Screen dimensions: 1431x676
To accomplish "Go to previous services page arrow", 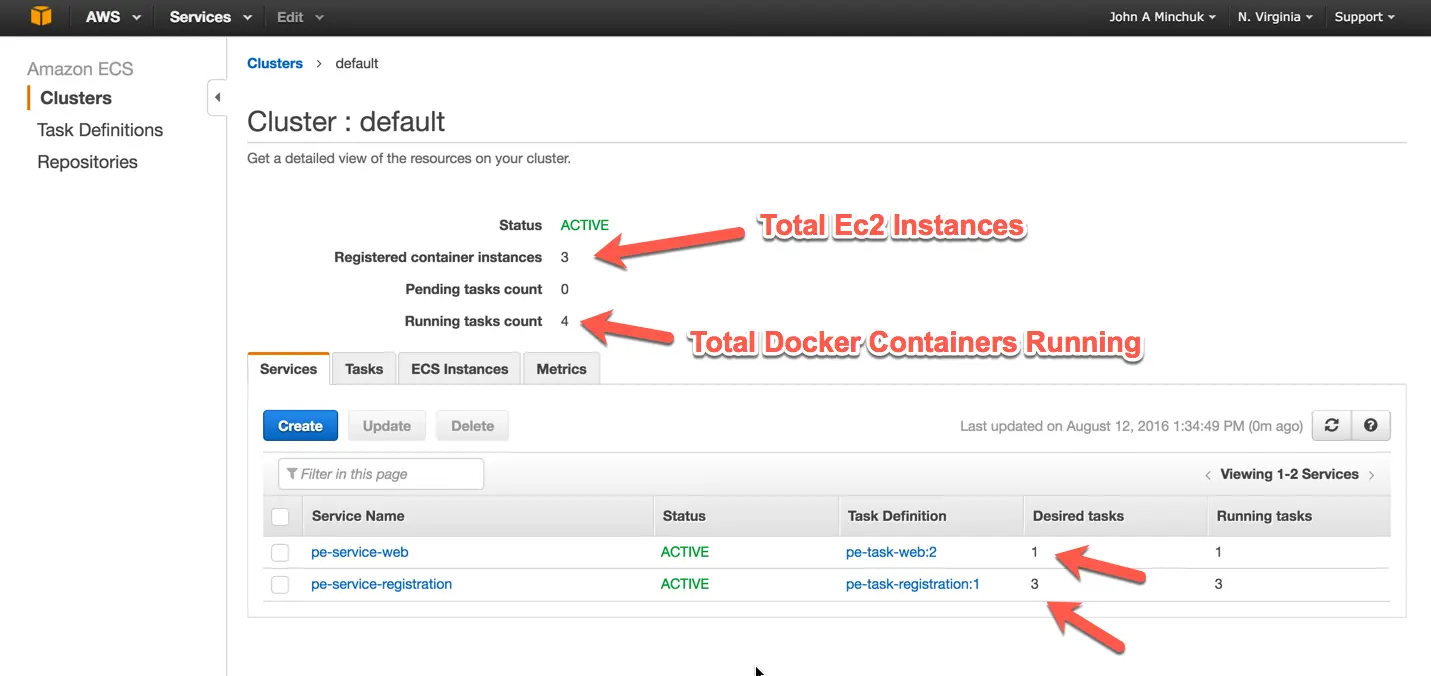I will (x=1208, y=475).
